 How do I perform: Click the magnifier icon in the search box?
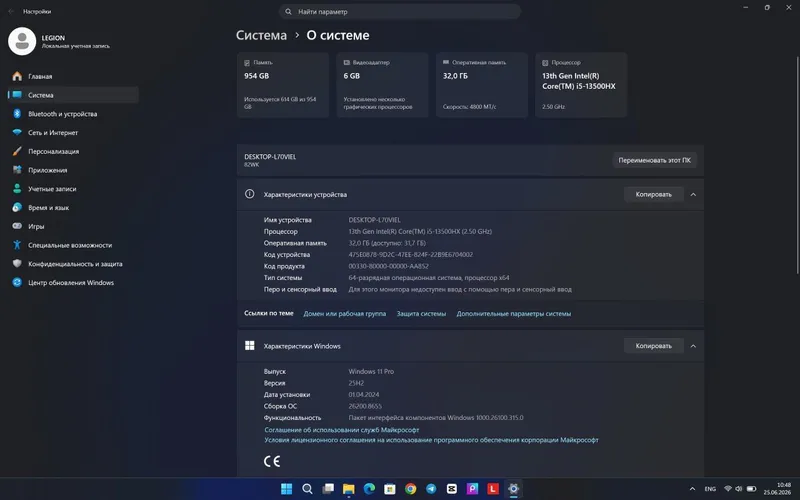click(288, 11)
